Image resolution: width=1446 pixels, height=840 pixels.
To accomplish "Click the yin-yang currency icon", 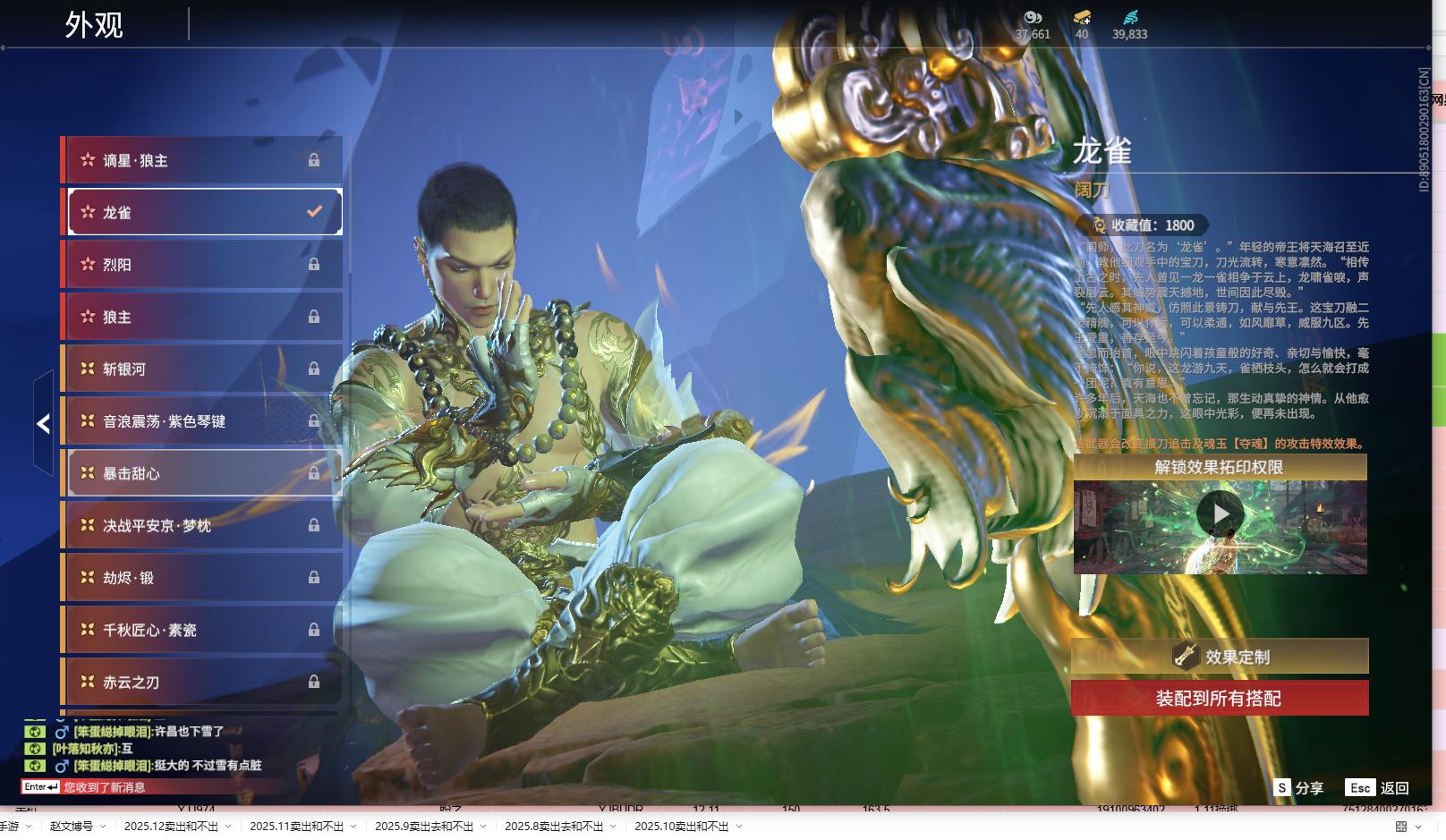I will coord(1033,17).
